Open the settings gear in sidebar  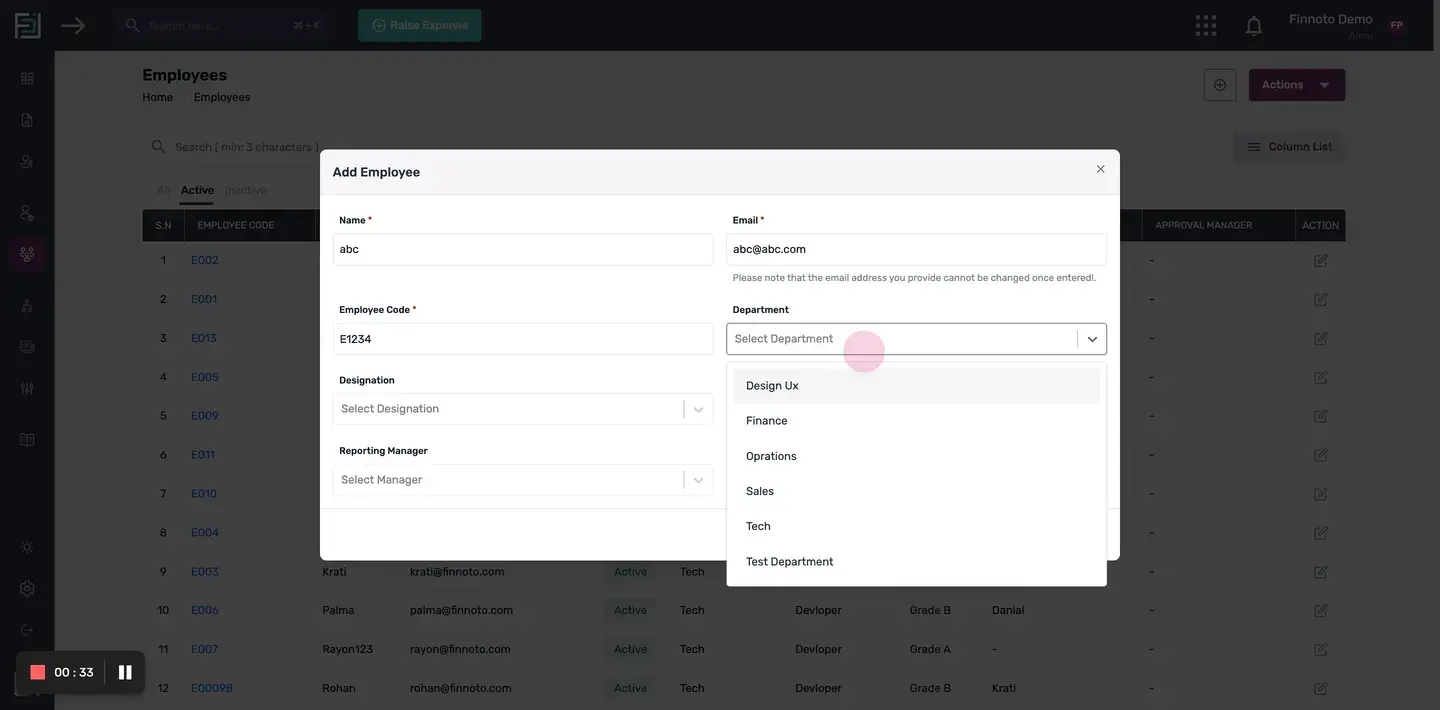27,589
